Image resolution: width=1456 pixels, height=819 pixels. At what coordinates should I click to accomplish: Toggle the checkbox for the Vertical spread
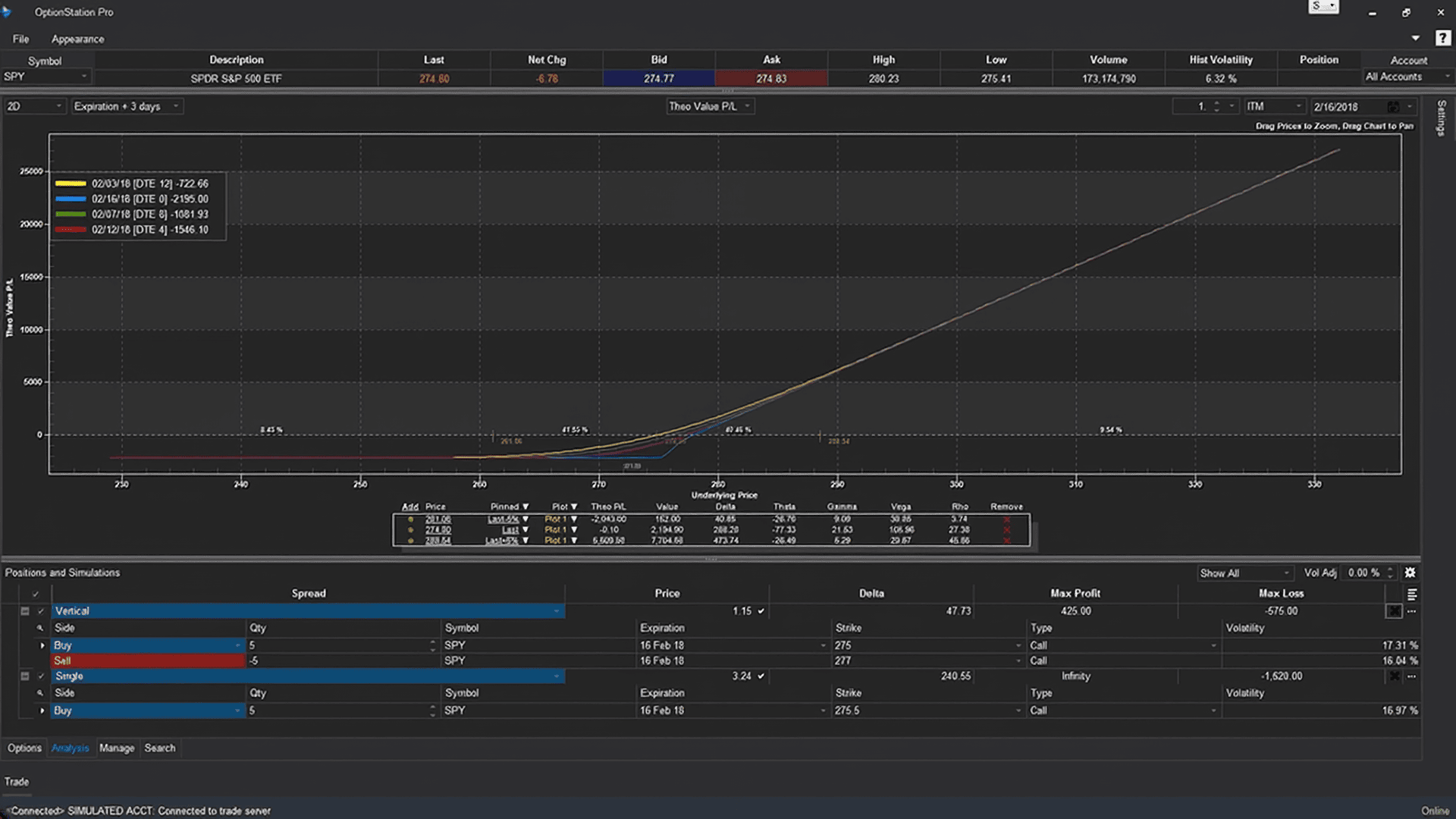click(41, 611)
